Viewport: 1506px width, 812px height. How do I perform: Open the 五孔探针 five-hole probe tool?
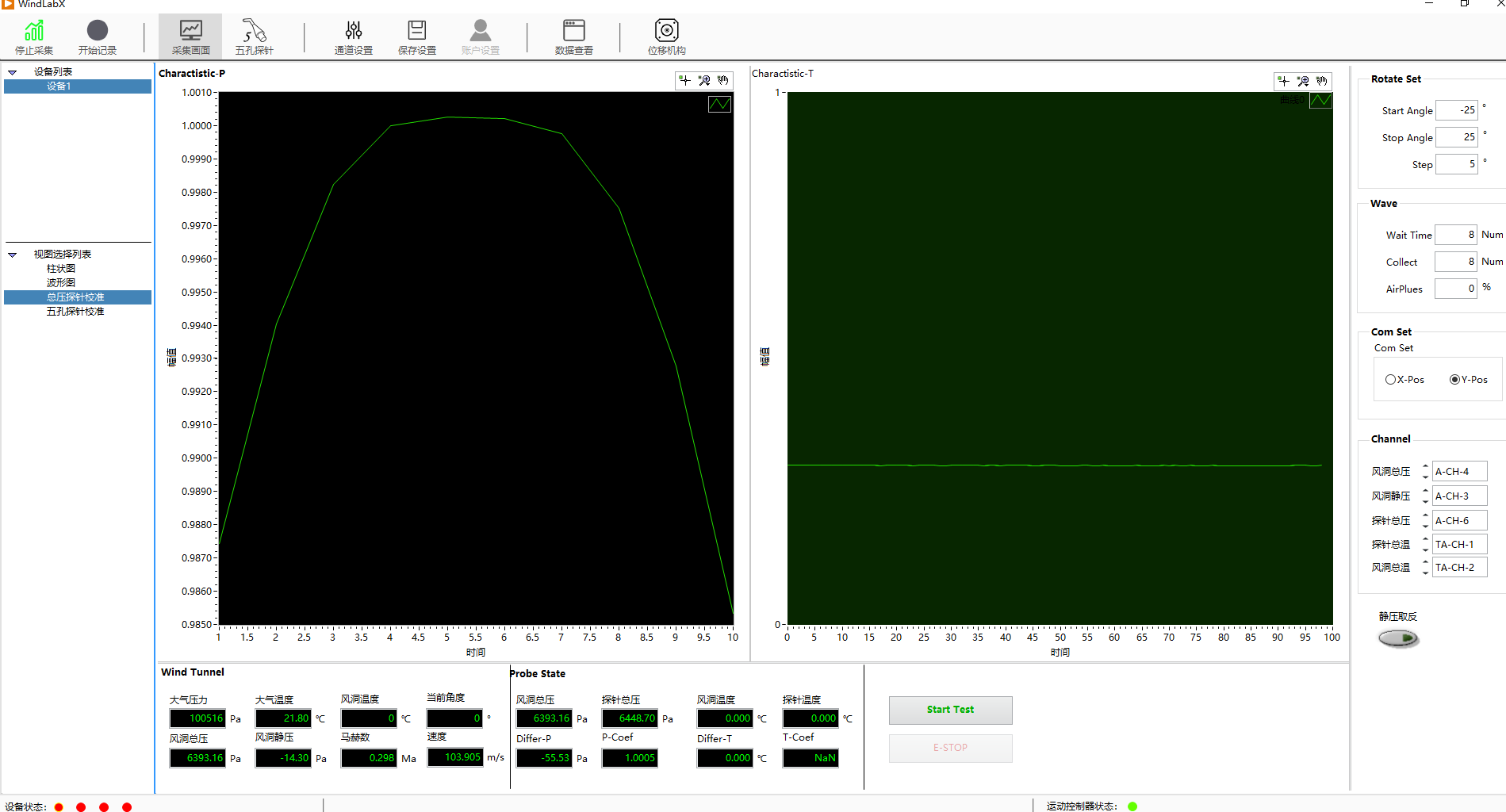point(255,36)
